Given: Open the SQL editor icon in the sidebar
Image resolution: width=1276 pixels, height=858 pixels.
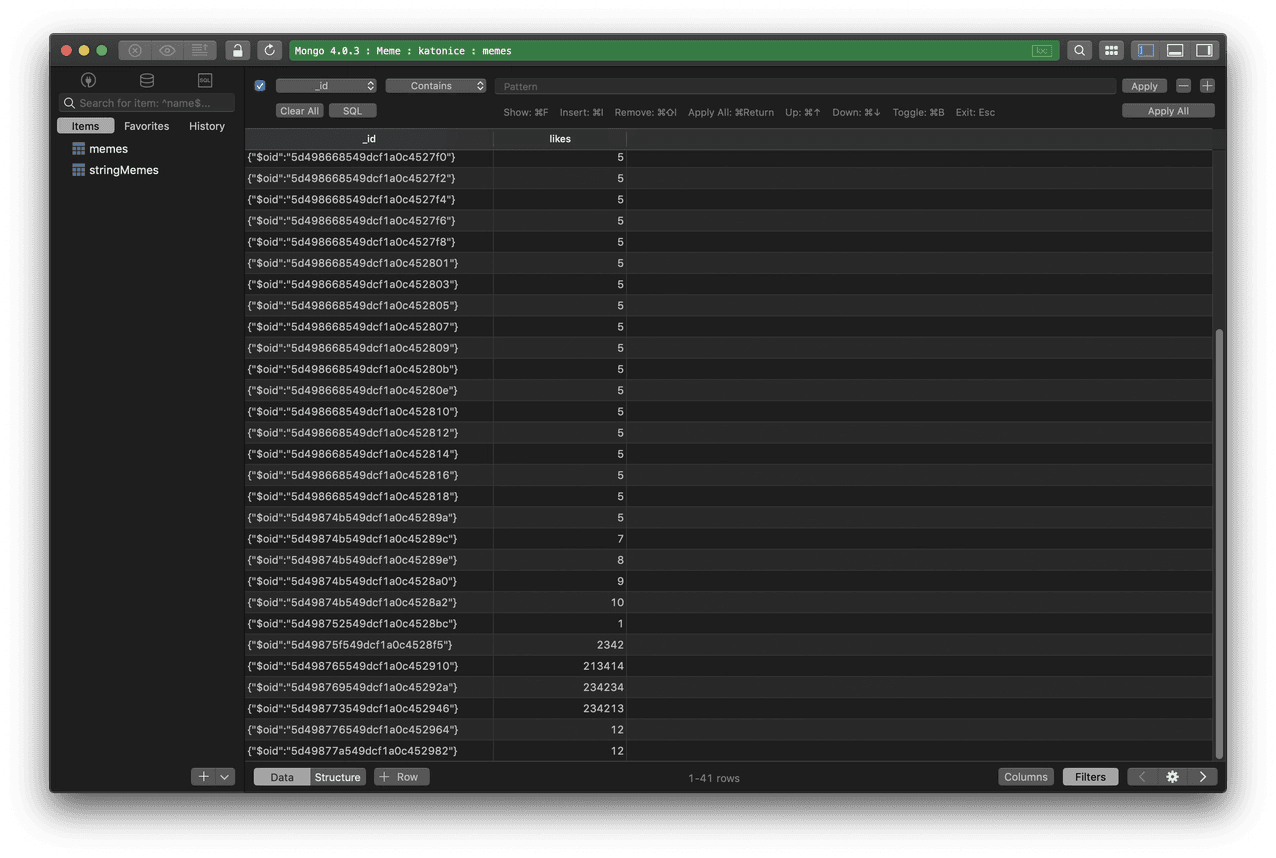Looking at the screenshot, I should (205, 80).
